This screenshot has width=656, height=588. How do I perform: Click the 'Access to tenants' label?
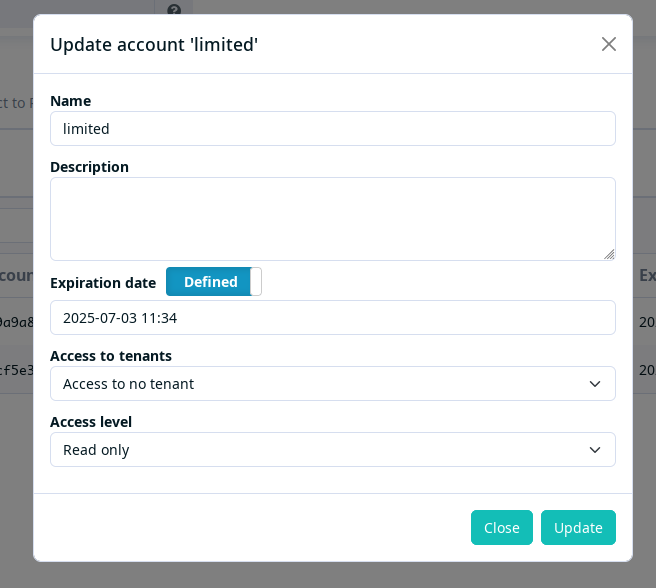click(x=111, y=356)
